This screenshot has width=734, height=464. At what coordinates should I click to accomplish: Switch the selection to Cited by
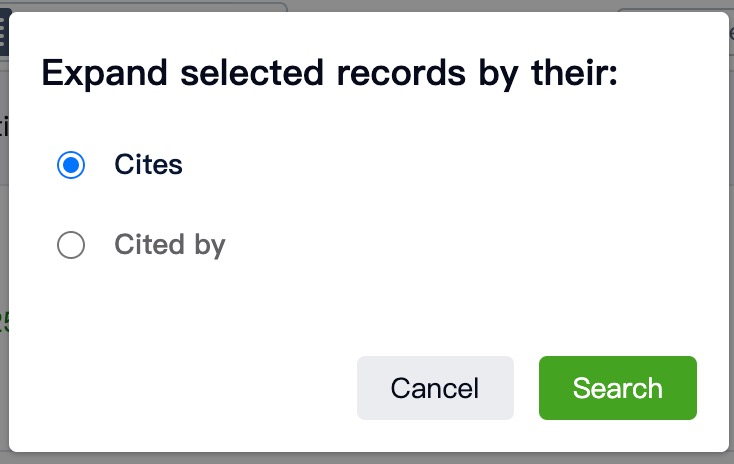71,245
